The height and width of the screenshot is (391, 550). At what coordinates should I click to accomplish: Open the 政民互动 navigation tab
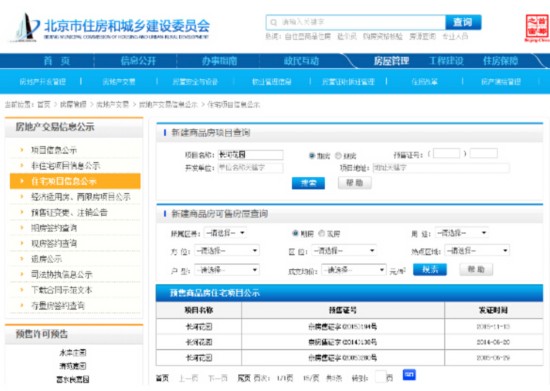coord(301,61)
